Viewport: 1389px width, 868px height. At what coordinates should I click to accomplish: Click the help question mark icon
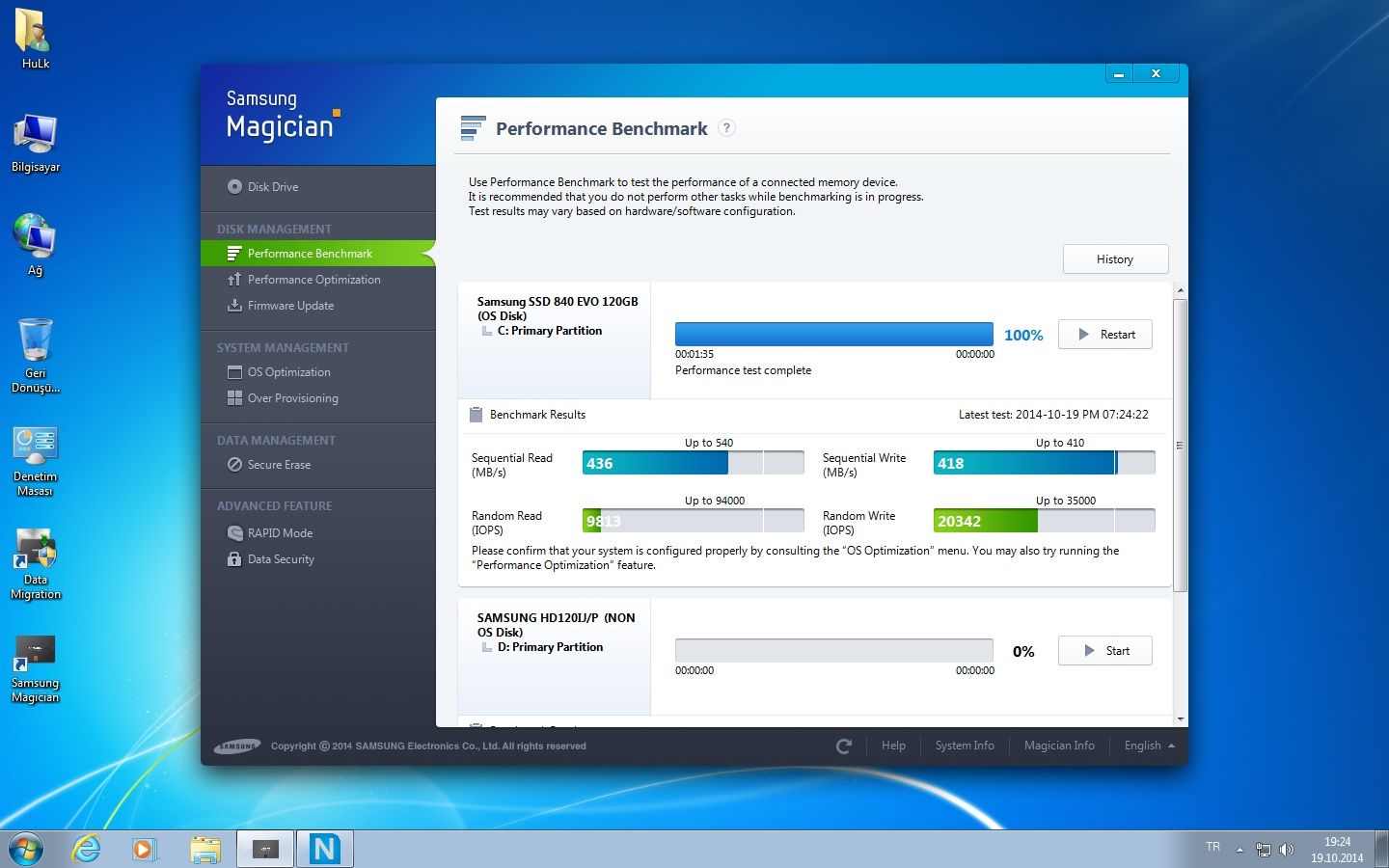coord(727,128)
